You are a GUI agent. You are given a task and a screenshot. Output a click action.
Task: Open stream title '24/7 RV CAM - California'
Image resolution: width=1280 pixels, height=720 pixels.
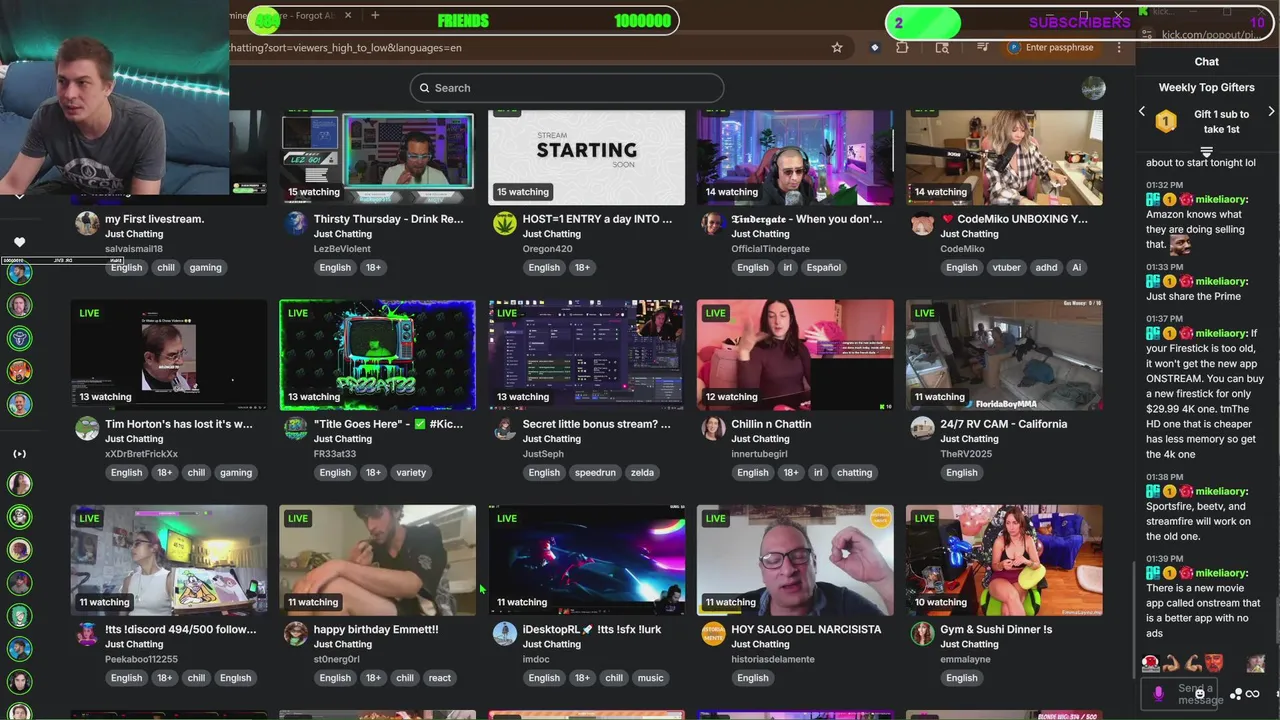[1004, 424]
